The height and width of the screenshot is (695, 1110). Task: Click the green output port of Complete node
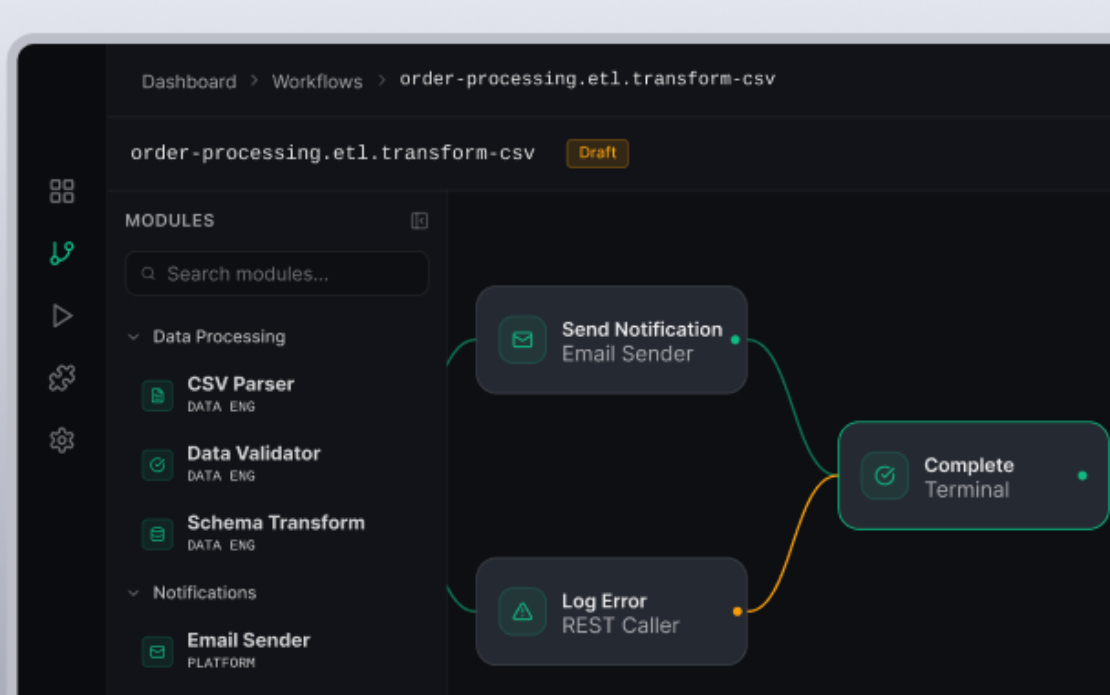click(1082, 476)
